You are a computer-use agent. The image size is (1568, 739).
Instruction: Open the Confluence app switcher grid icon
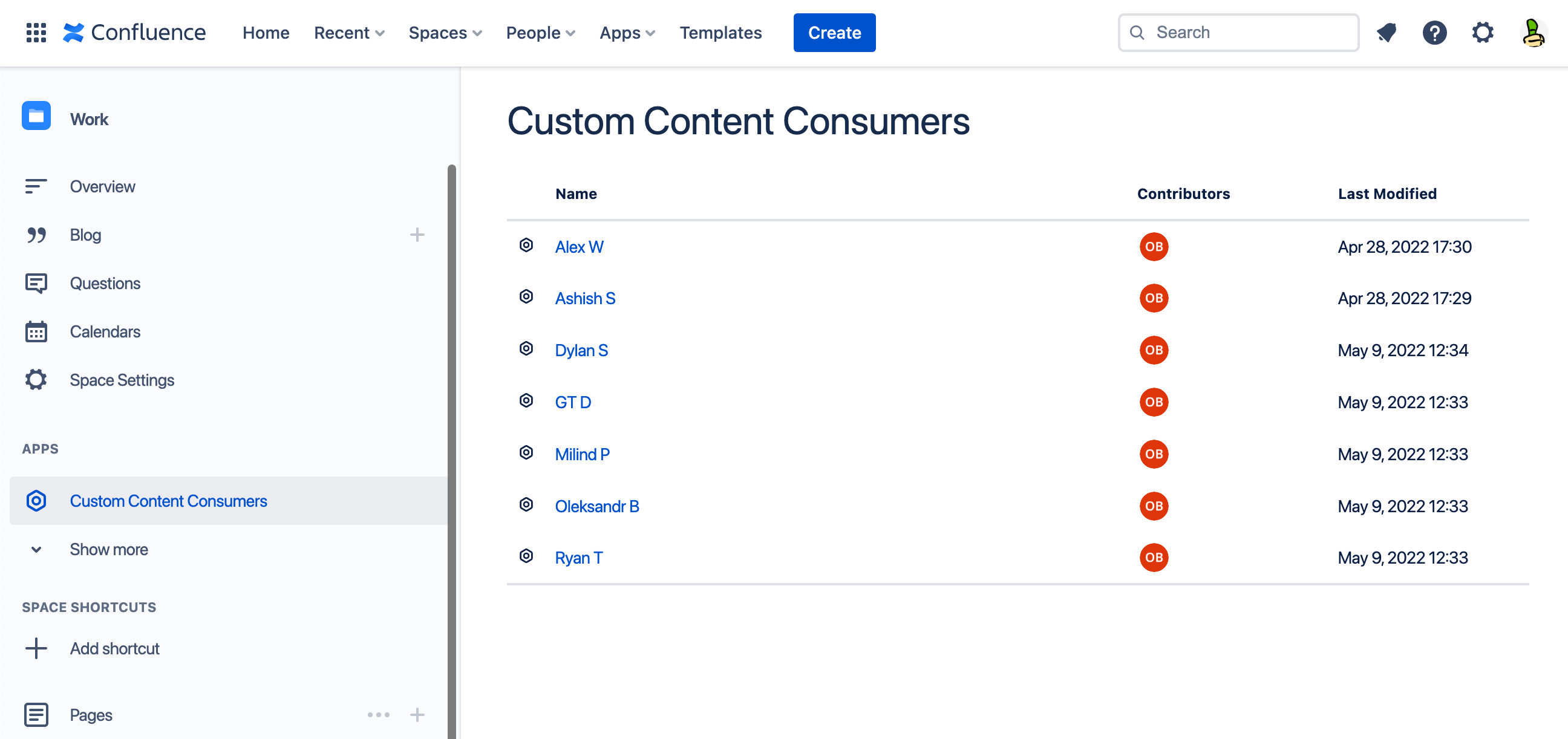(36, 32)
